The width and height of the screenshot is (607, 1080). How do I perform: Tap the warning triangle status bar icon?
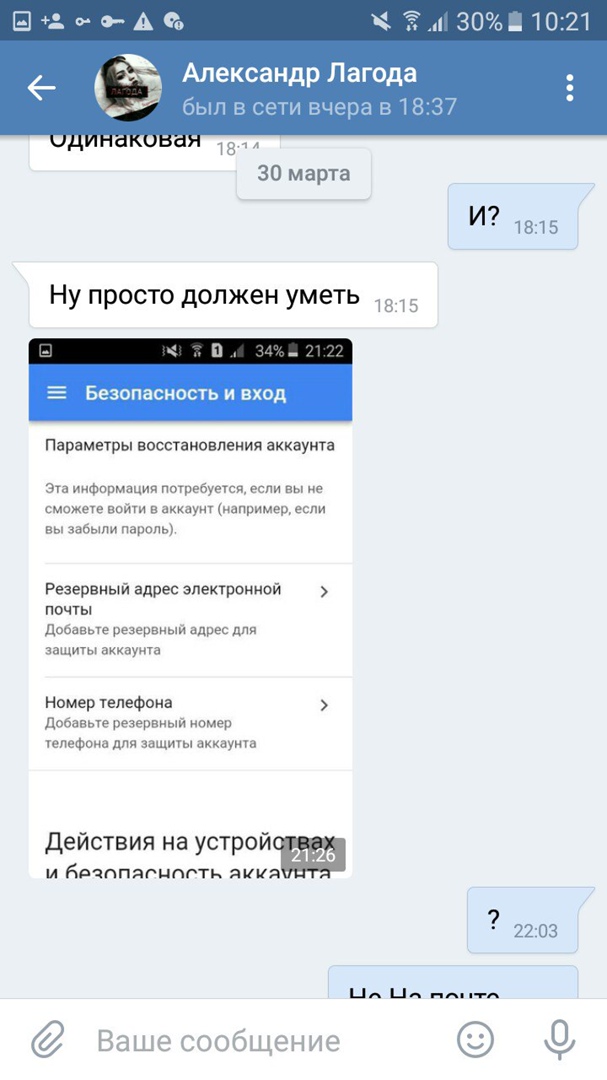pos(143,21)
